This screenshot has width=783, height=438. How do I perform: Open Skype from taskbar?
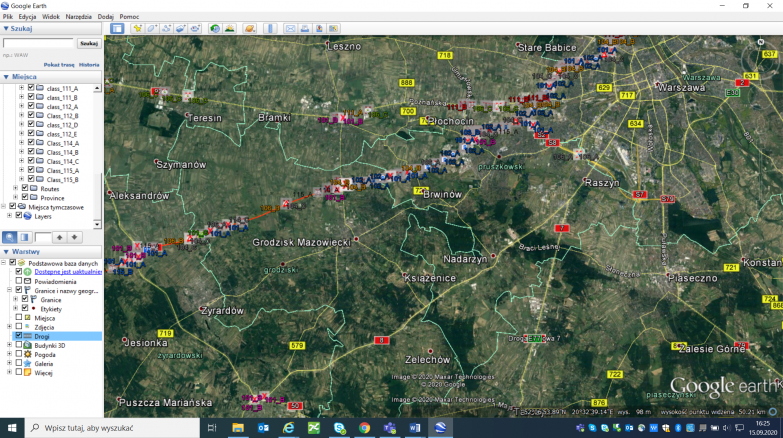[339, 428]
